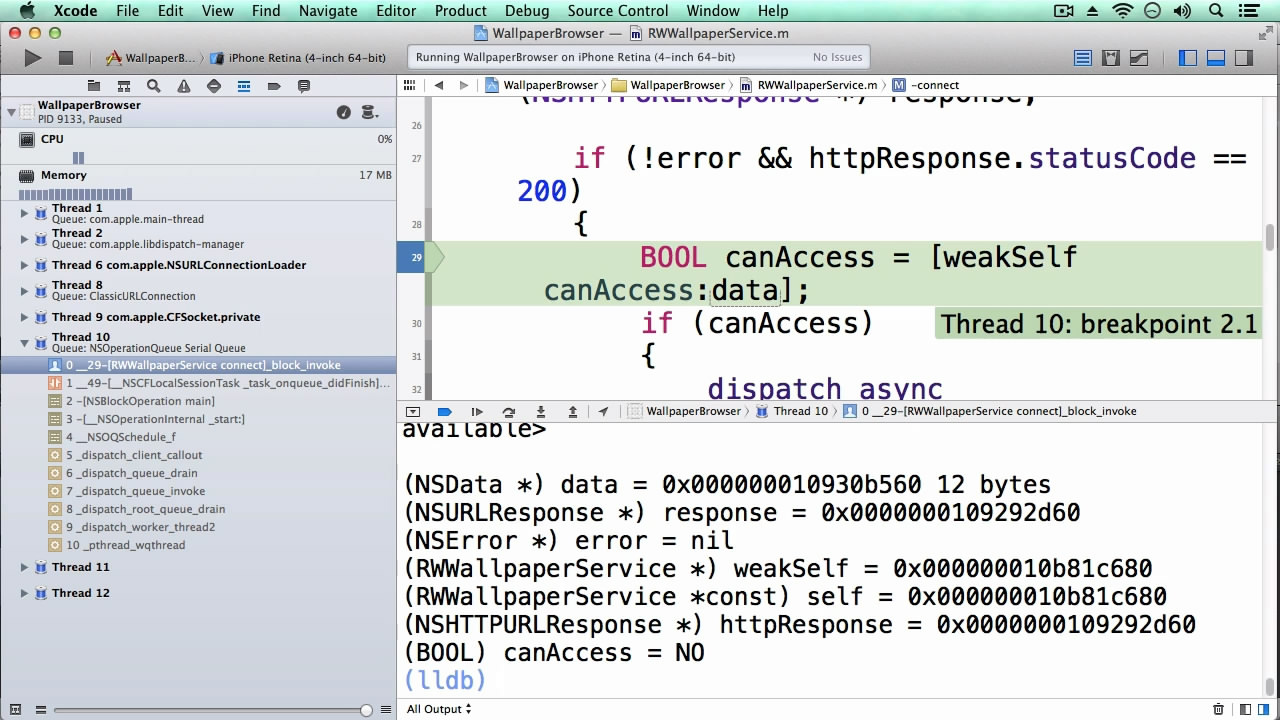Collapse Thread 10 disclosure triangle
The width and height of the screenshot is (1280, 720).
25,342
